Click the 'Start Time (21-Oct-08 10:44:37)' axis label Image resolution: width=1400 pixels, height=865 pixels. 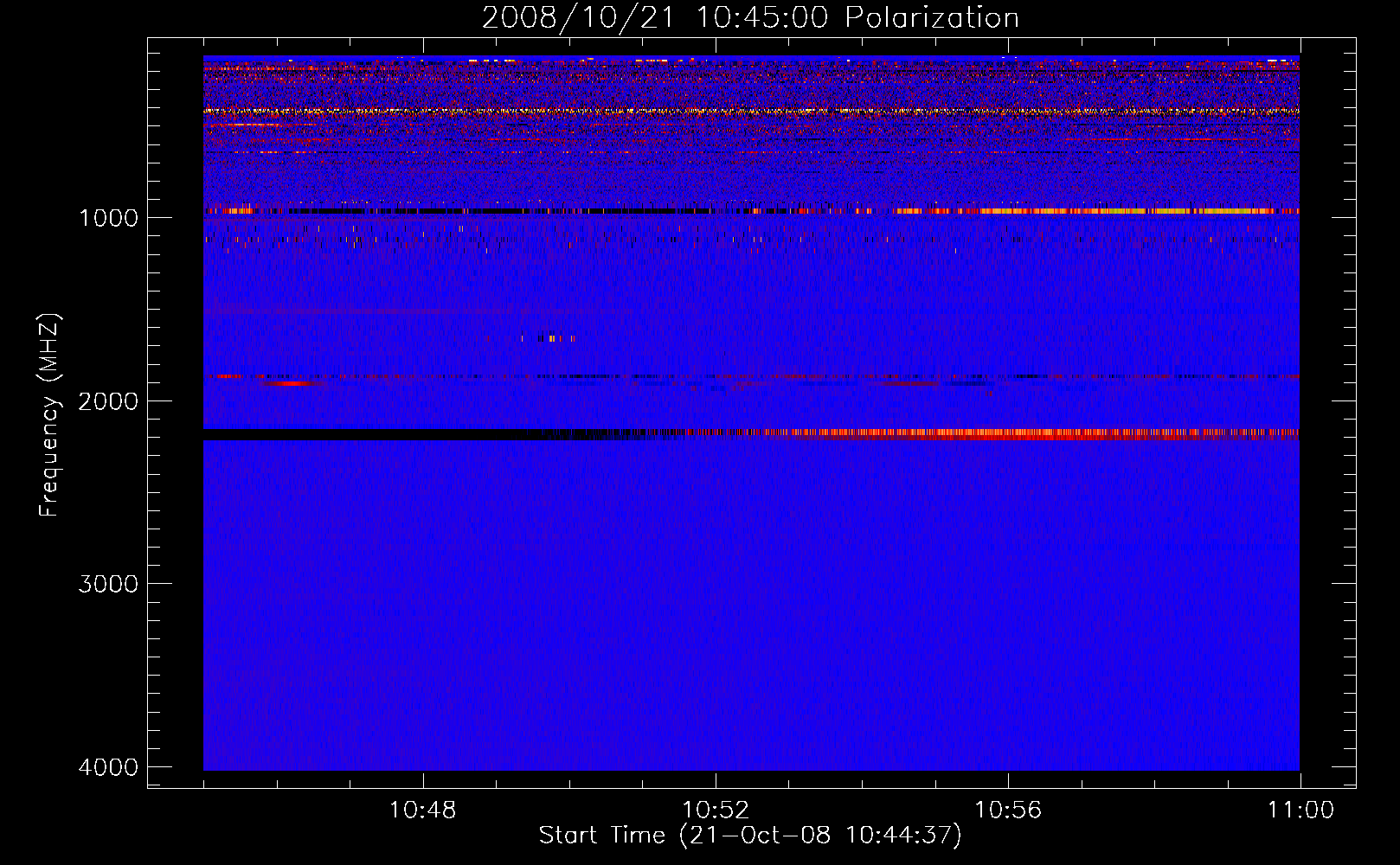coord(750,836)
